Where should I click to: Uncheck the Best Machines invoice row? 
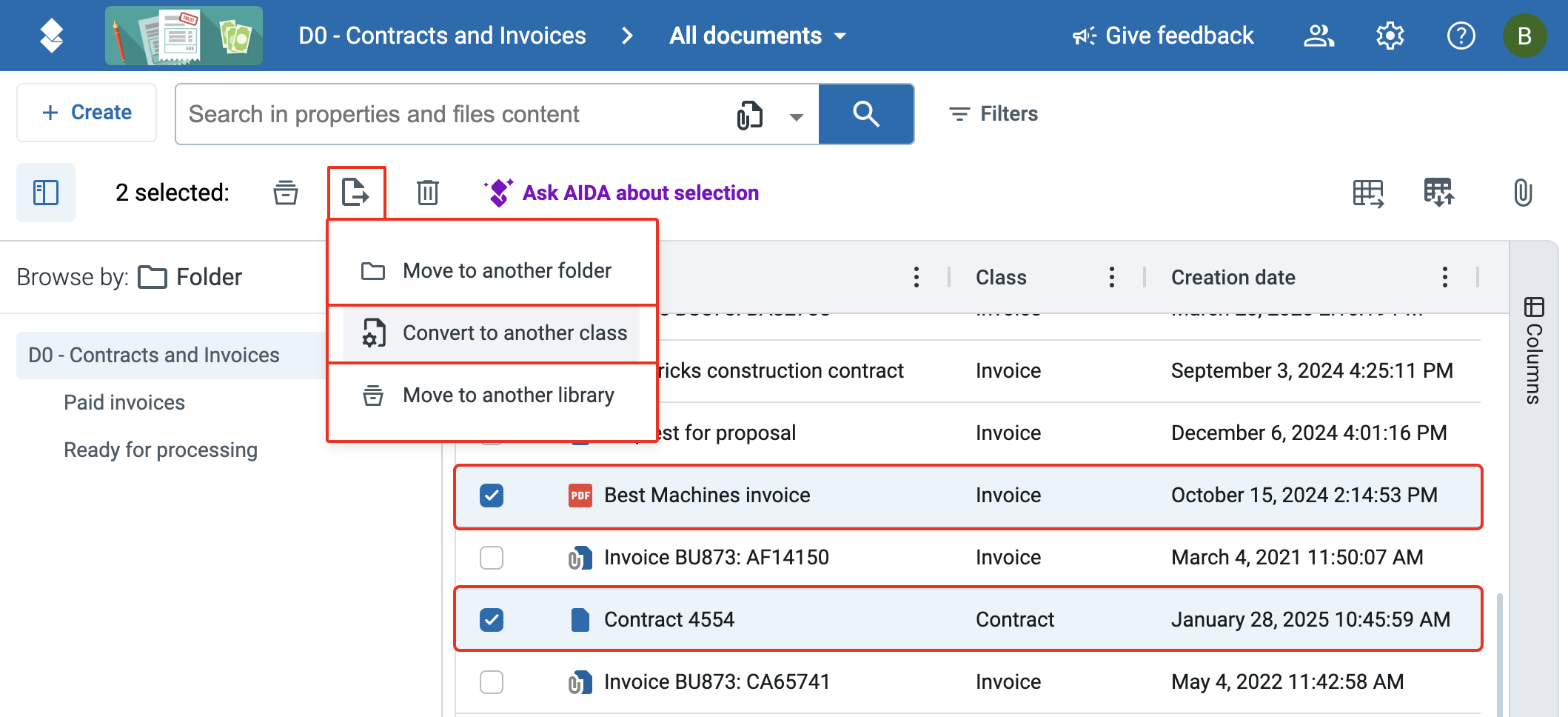[492, 495]
